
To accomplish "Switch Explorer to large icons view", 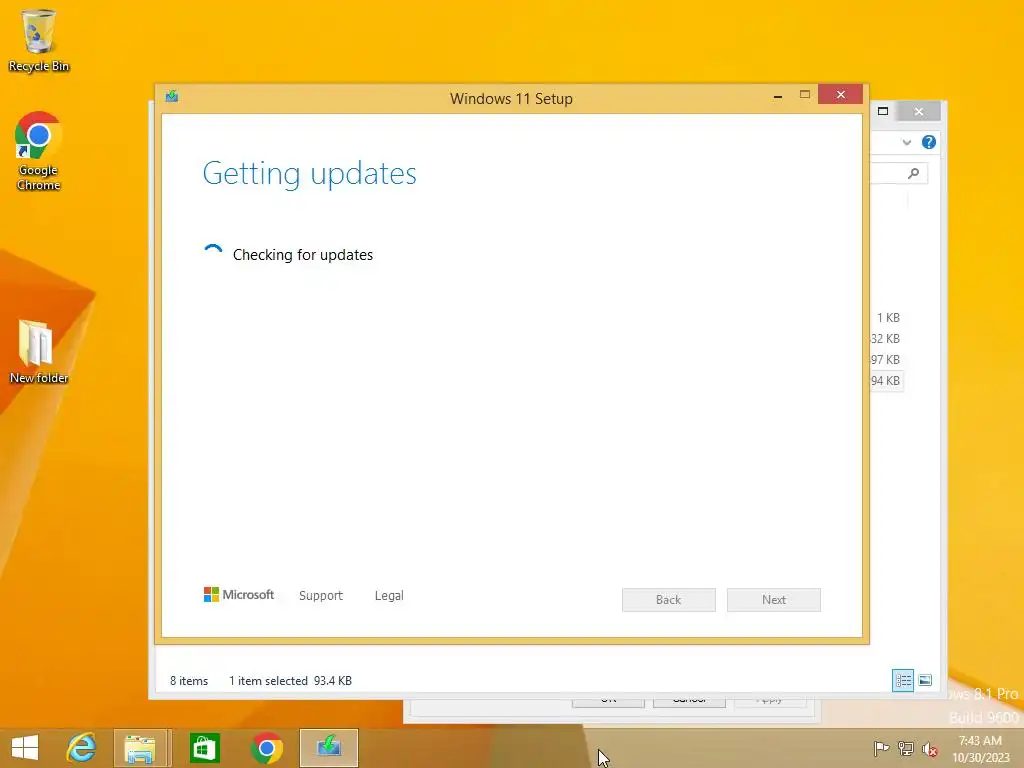I will pos(925,680).
